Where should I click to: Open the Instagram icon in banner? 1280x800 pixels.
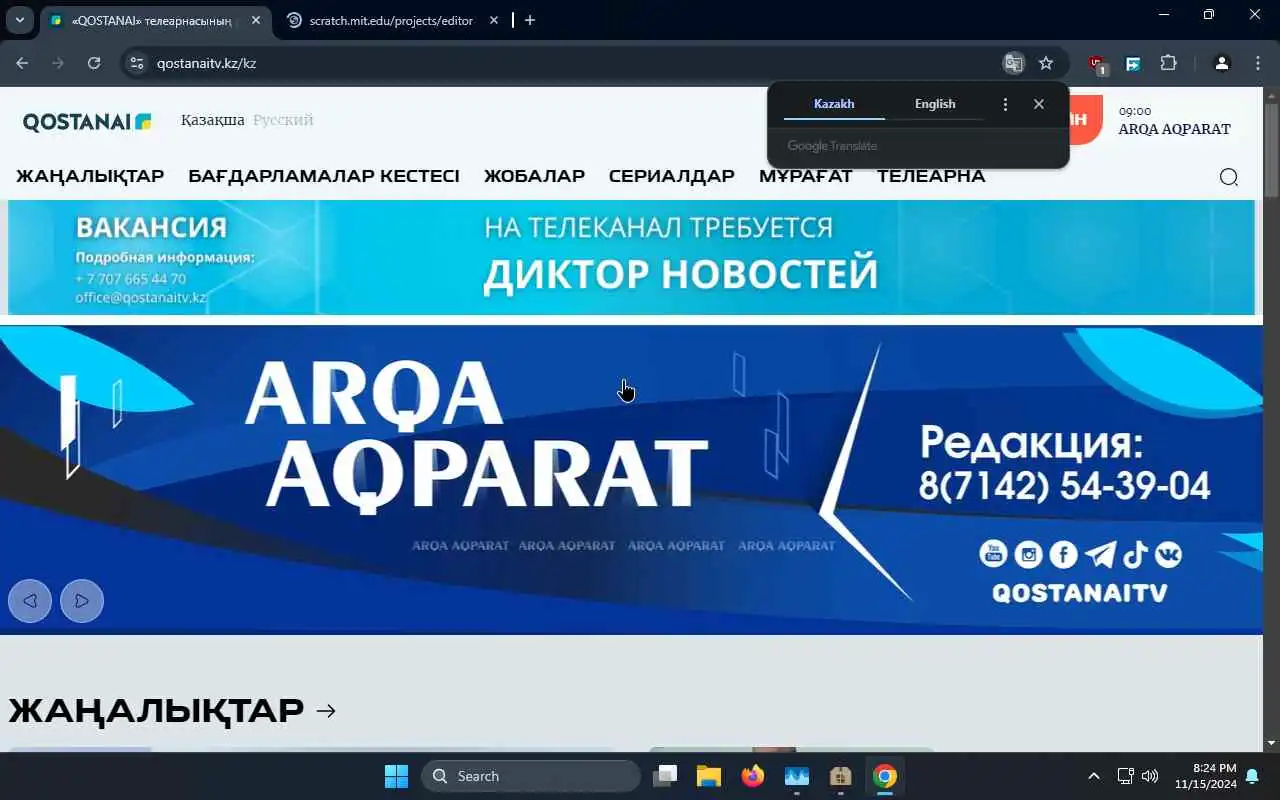click(1028, 553)
